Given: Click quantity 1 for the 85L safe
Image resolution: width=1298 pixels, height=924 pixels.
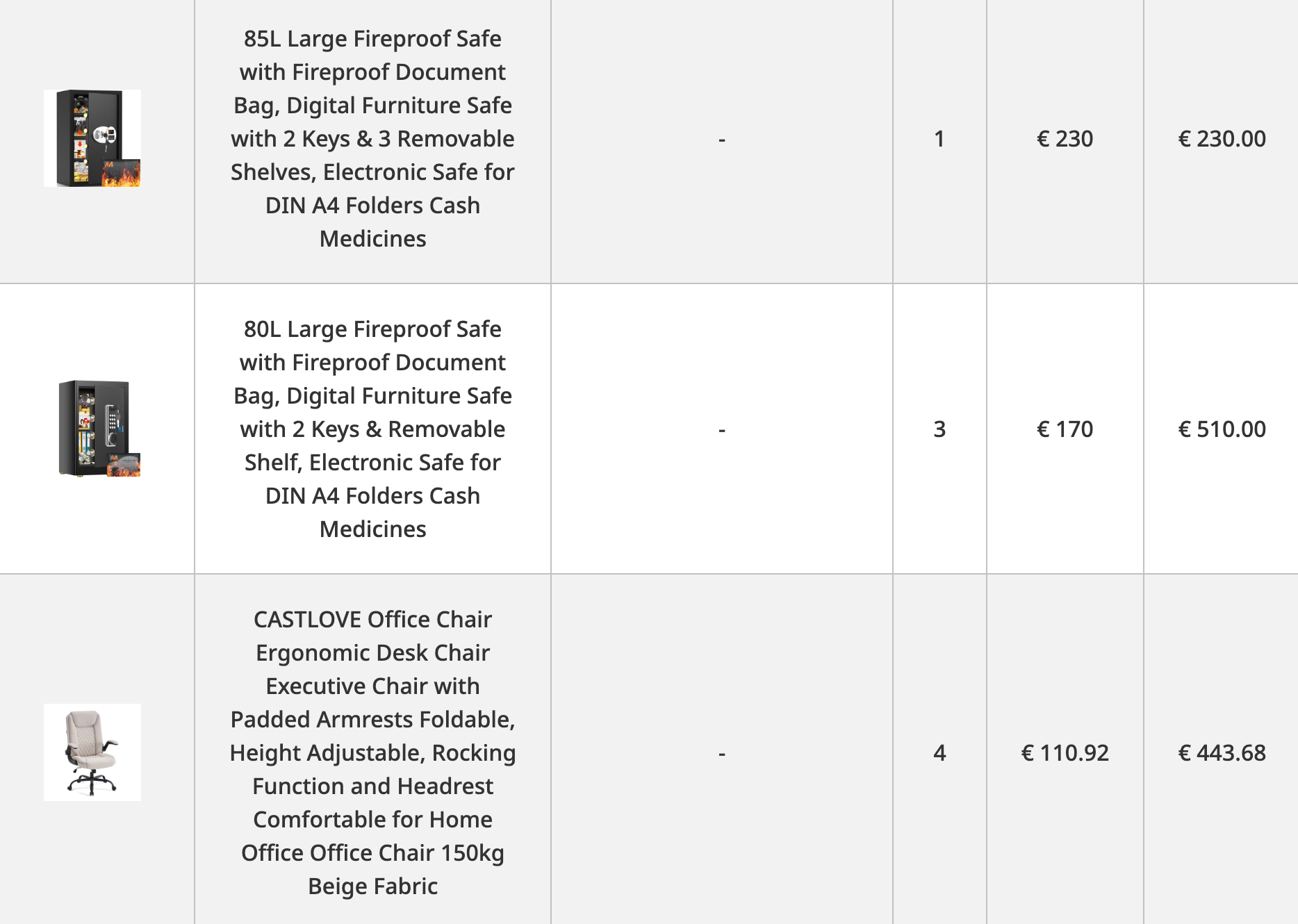Looking at the screenshot, I should pos(939,139).
